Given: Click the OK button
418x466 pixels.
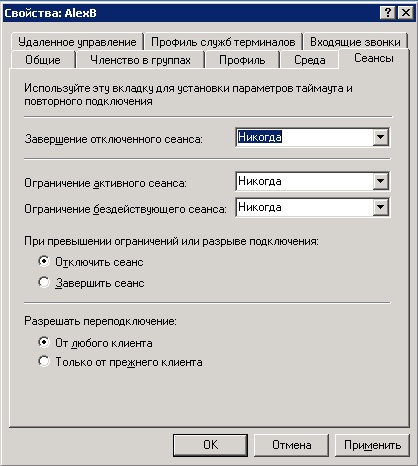Looking at the screenshot, I should pos(210,445).
